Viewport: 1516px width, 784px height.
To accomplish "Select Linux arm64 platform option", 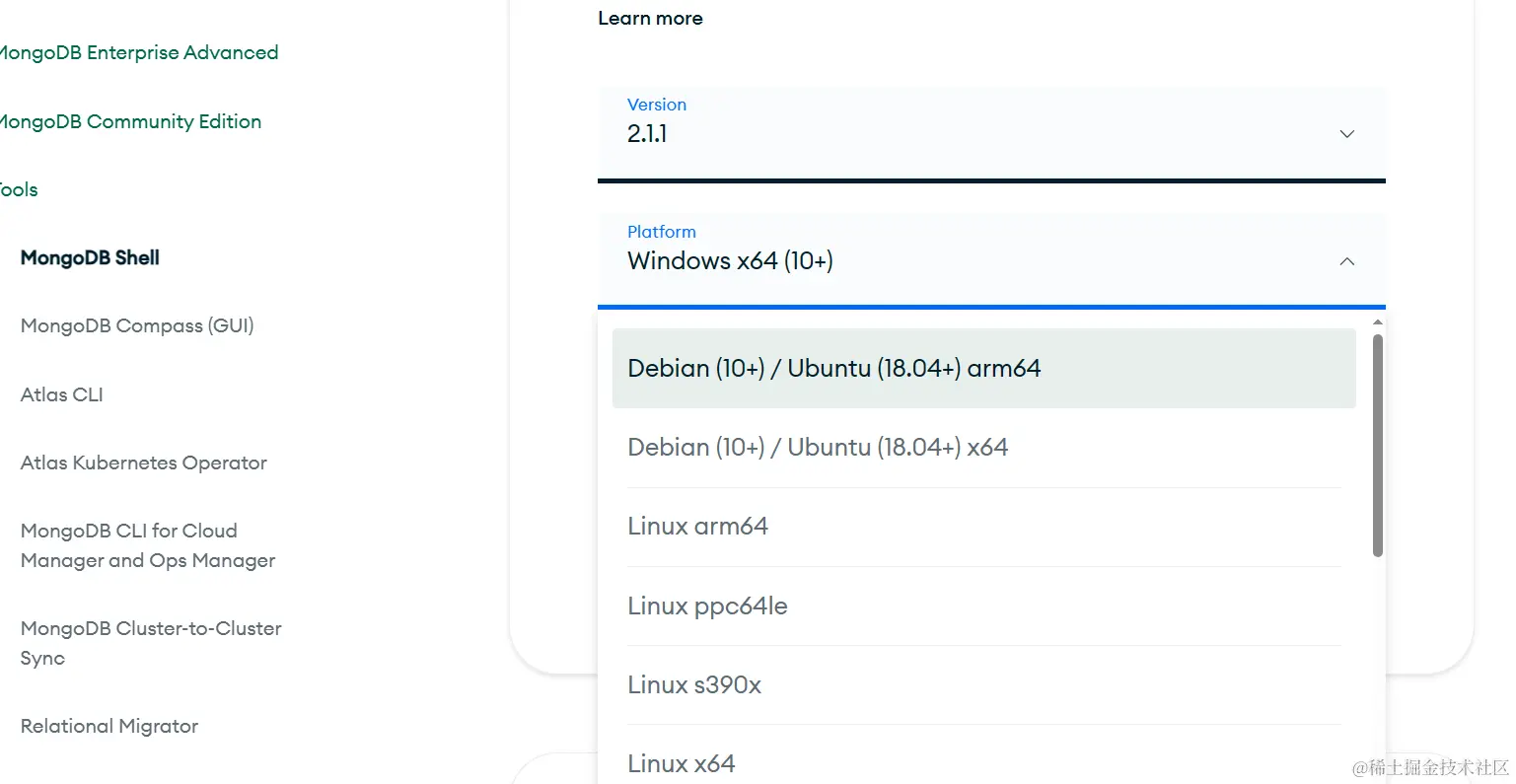I will pyautogui.click(x=983, y=527).
